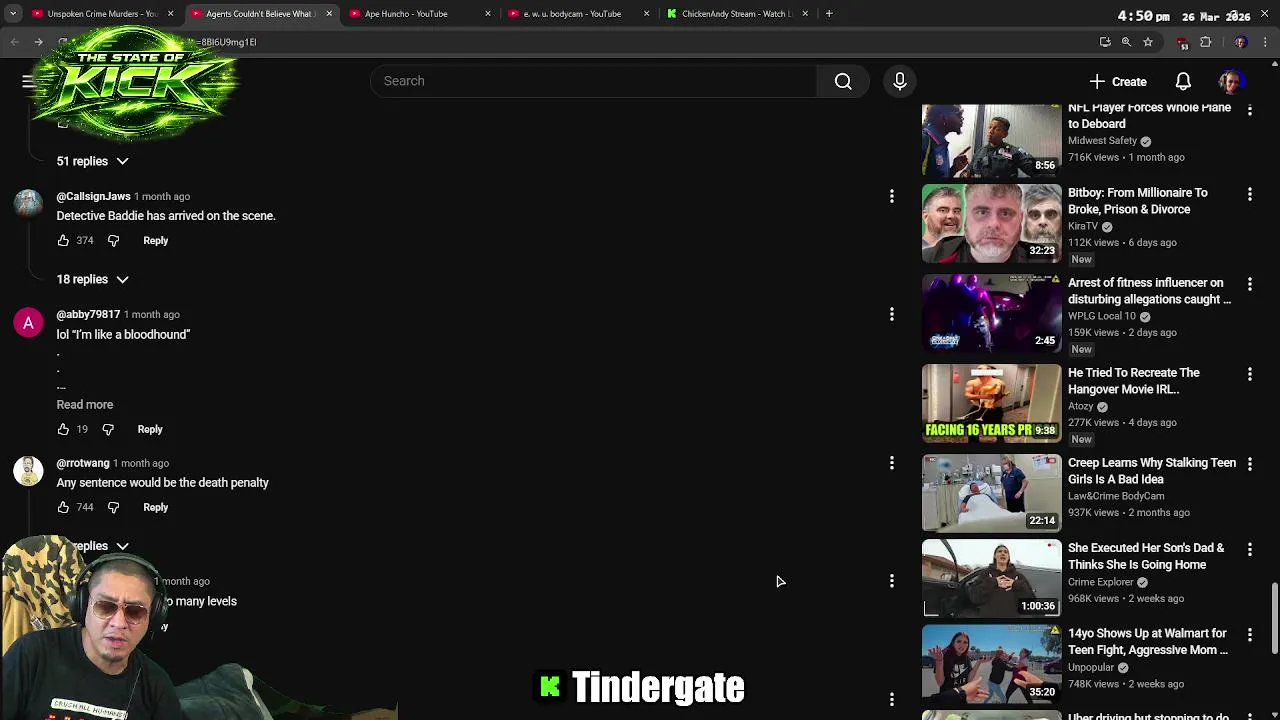This screenshot has height=720, width=1280.
Task: Expand Read more on bloodhound comment
Action: 85,405
